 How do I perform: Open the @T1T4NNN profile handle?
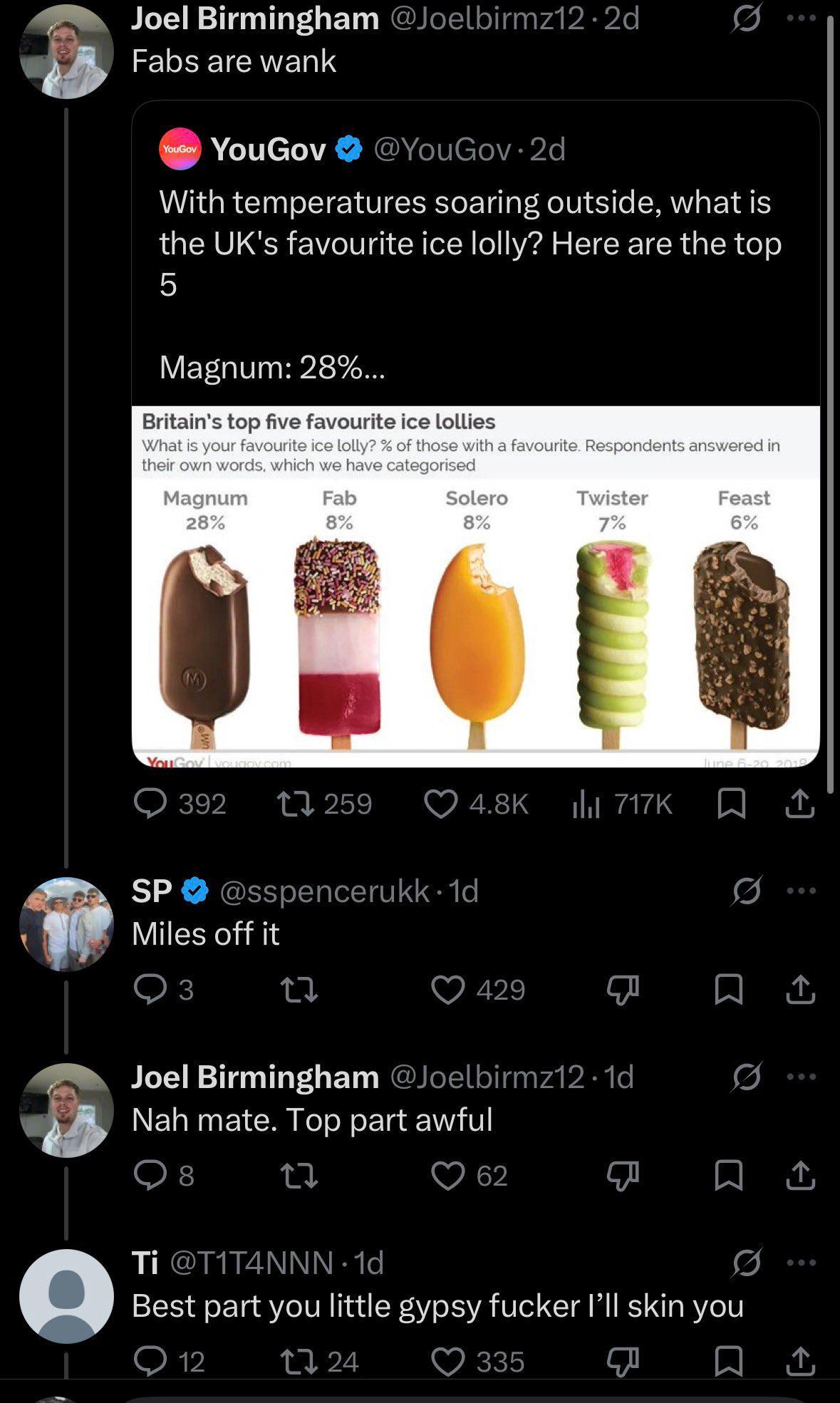click(x=251, y=1263)
